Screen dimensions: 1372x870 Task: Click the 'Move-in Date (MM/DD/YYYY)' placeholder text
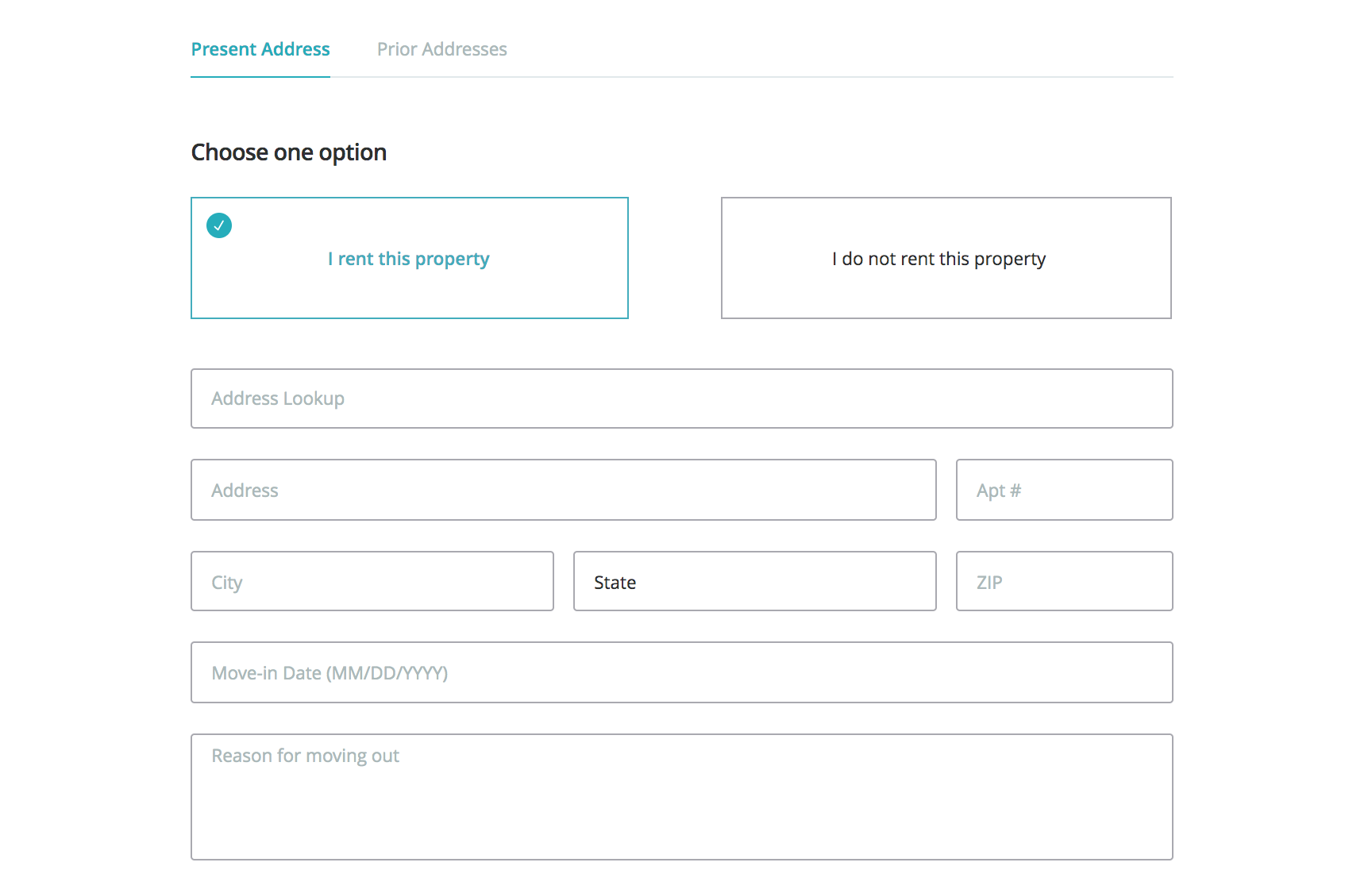(x=330, y=673)
